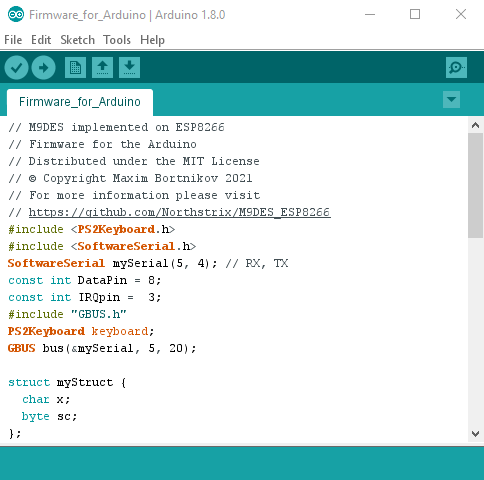Click the scroll down arrow of the editor

[x=476, y=434]
